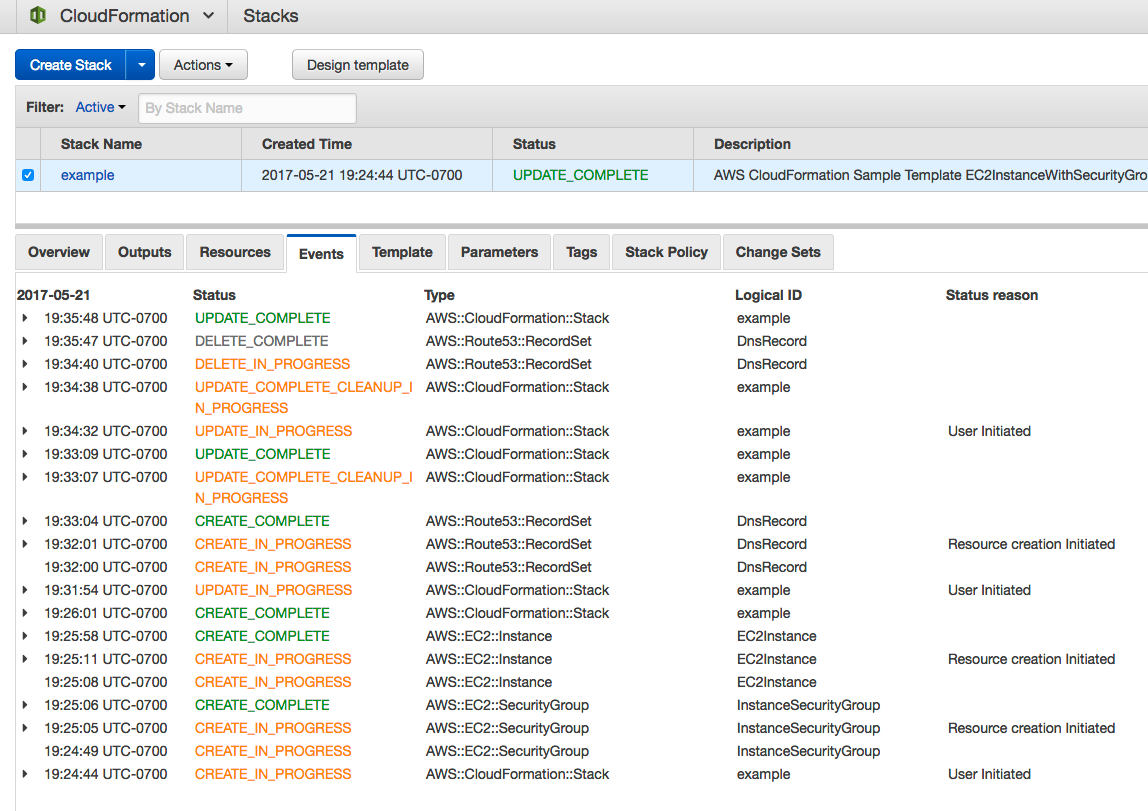This screenshot has width=1148, height=811.
Task: Expand the 19:34:40 DELETE_IN_PROGRESS event
Action: (x=26, y=364)
